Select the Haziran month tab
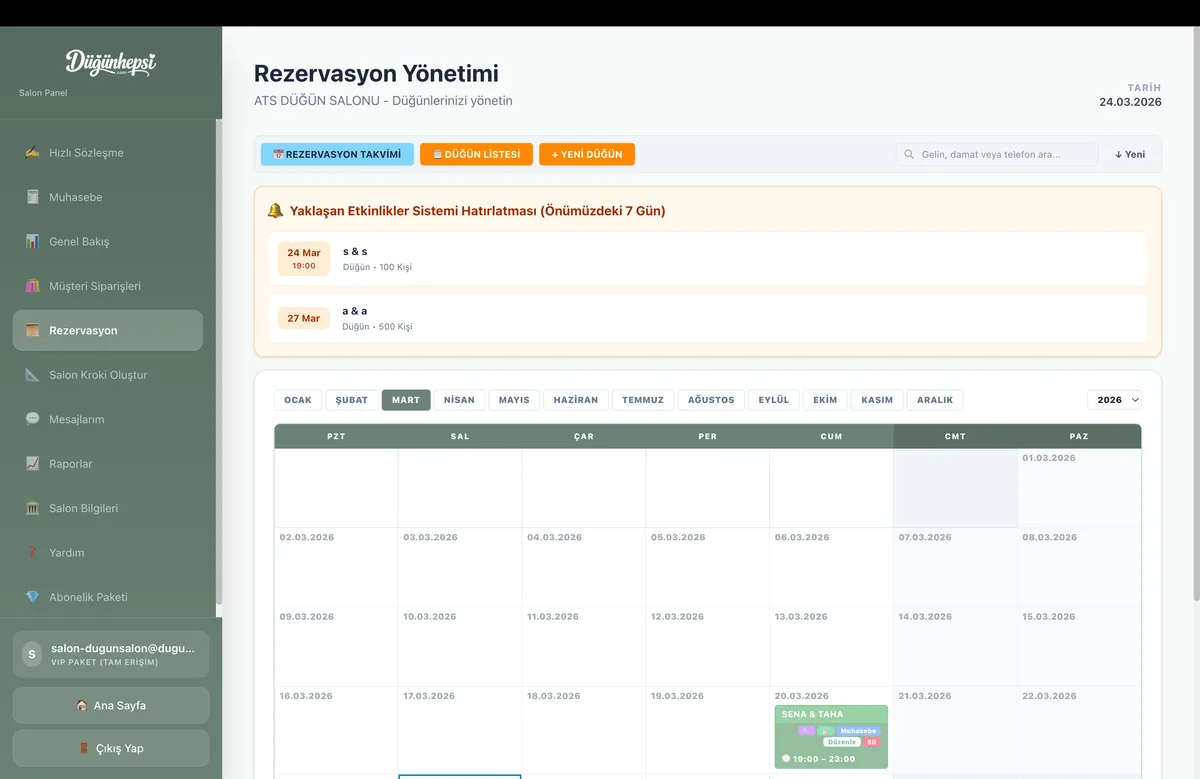This screenshot has height=779, width=1200. click(576, 400)
